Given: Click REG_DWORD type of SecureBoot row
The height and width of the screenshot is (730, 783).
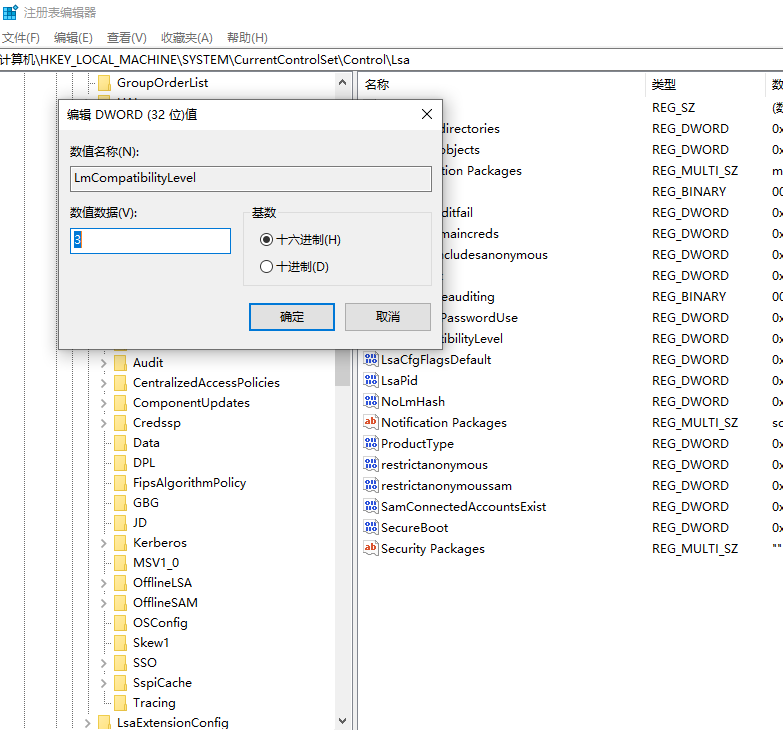Looking at the screenshot, I should tap(690, 528).
